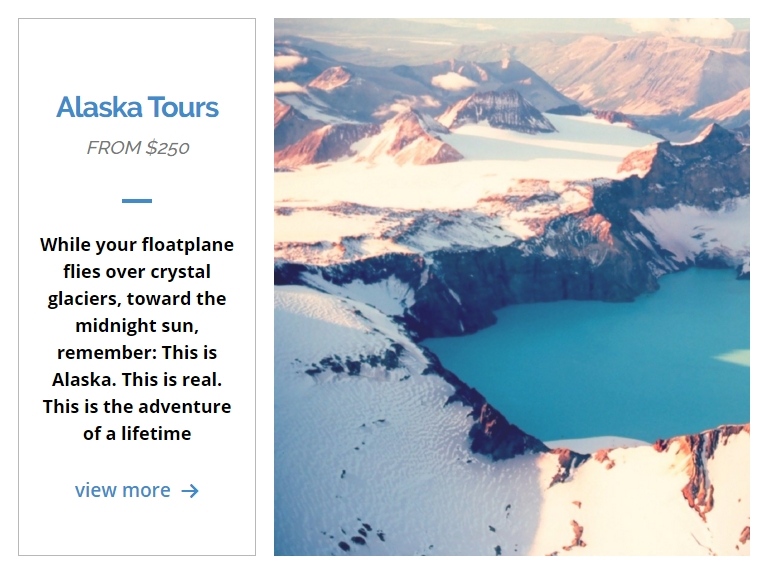
Task: Click the Alaska glacier aerial photo
Action: click(x=511, y=287)
